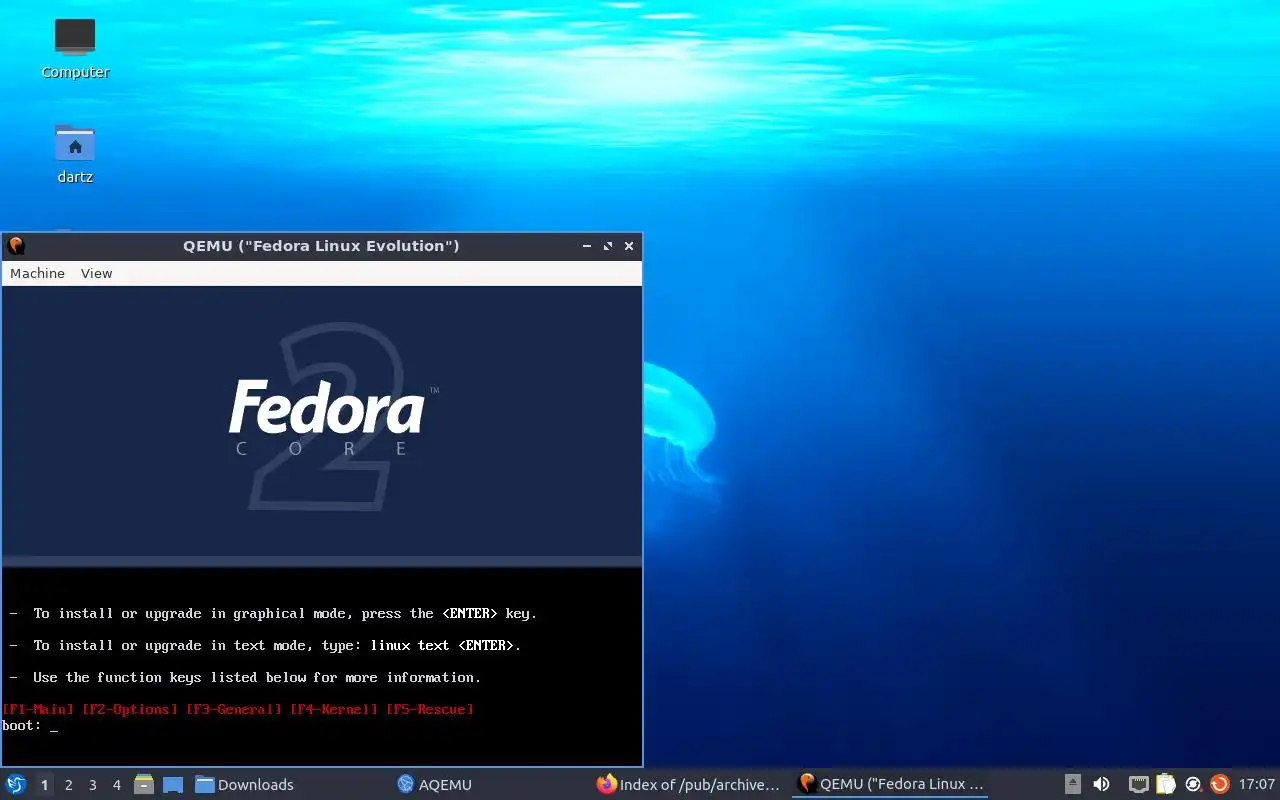This screenshot has height=800, width=1280.
Task: Click the show desktop icon in taskbar
Action: [x=173, y=784]
